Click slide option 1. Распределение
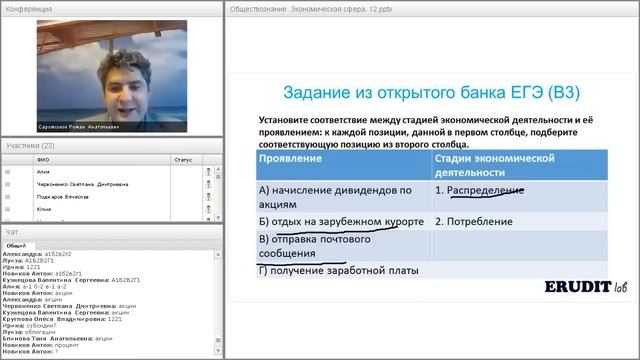This screenshot has width=640, height=360. (479, 190)
